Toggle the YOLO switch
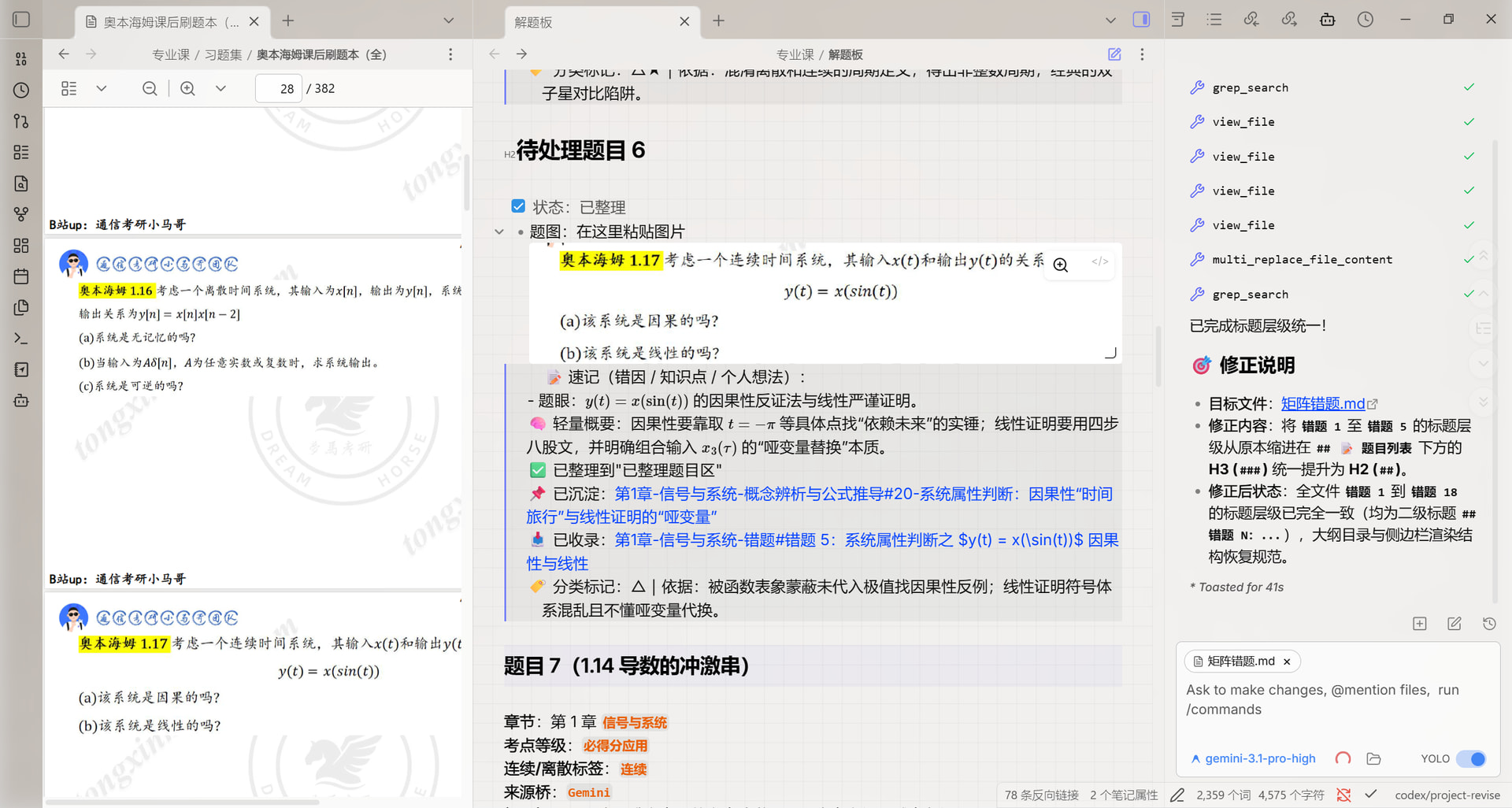1512x808 pixels. [1471, 758]
